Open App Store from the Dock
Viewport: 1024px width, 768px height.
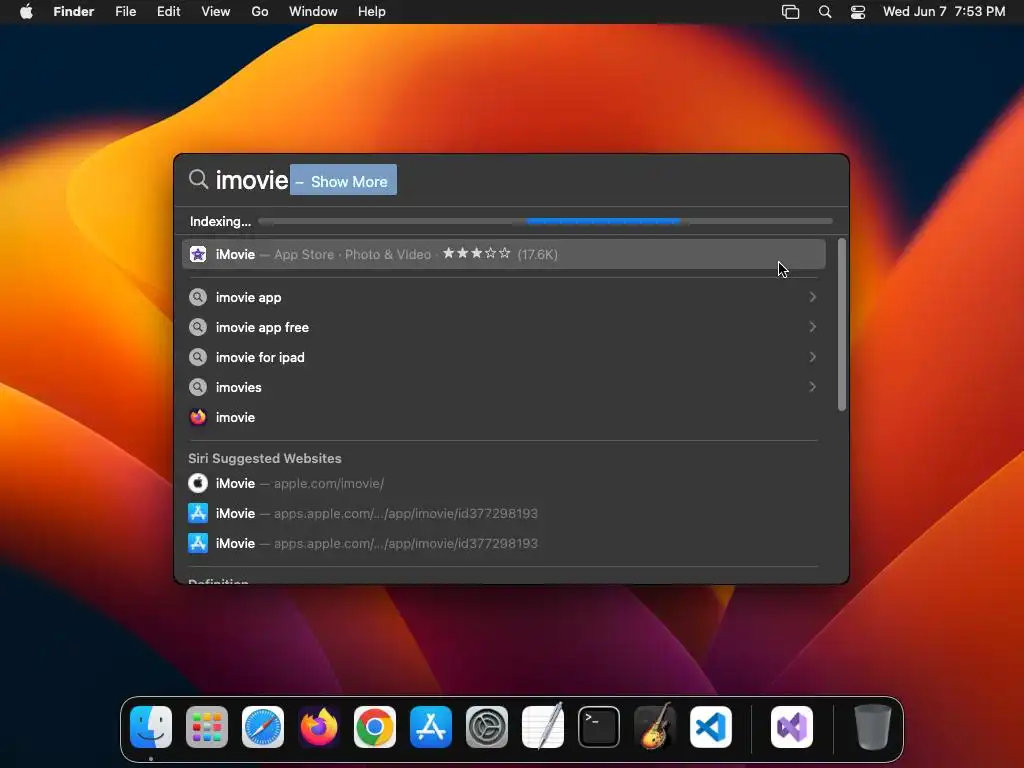(x=431, y=727)
